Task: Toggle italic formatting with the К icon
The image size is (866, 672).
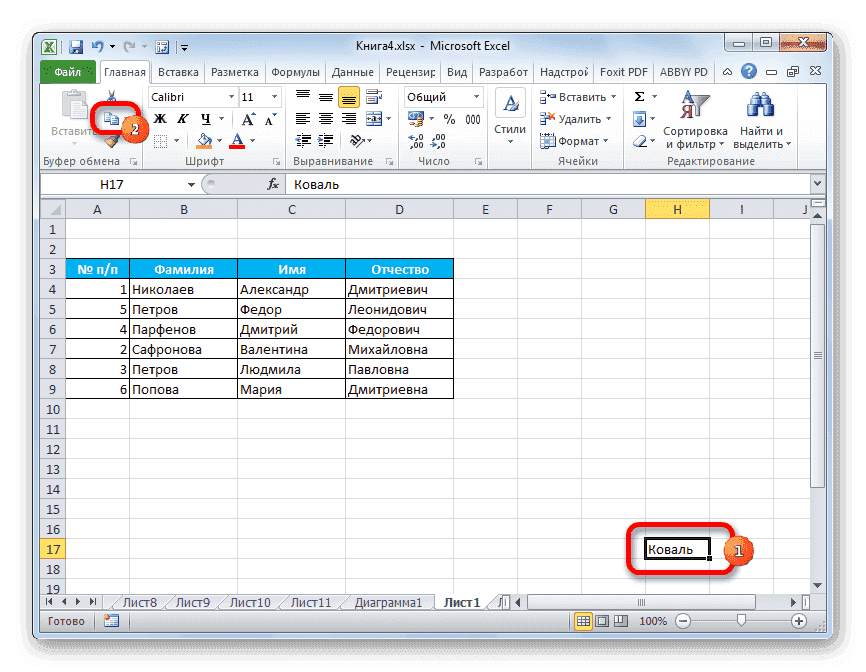Action: (181, 118)
